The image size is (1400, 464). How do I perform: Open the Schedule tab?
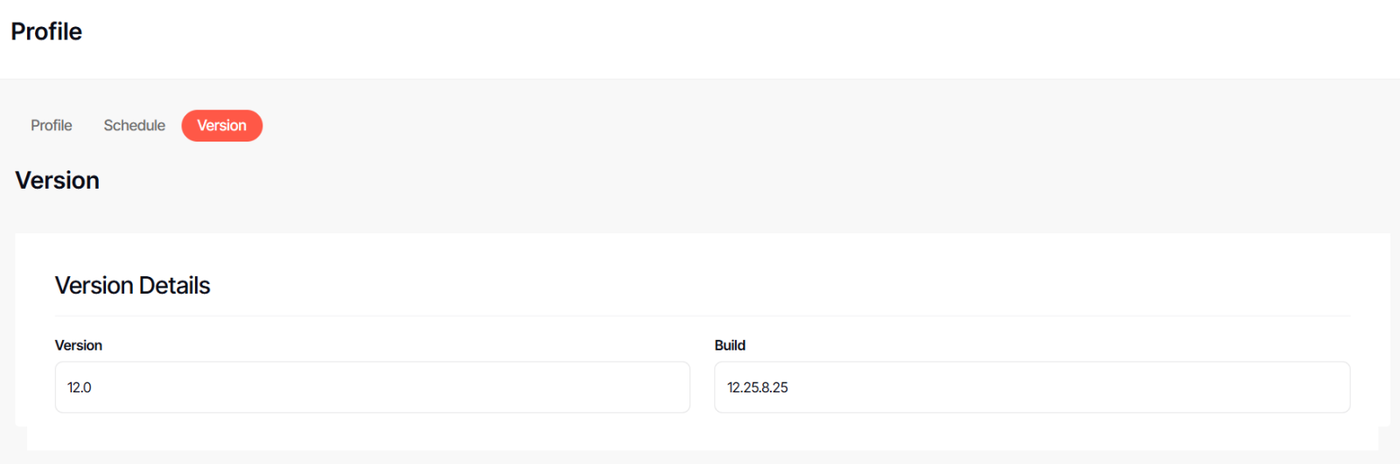134,126
